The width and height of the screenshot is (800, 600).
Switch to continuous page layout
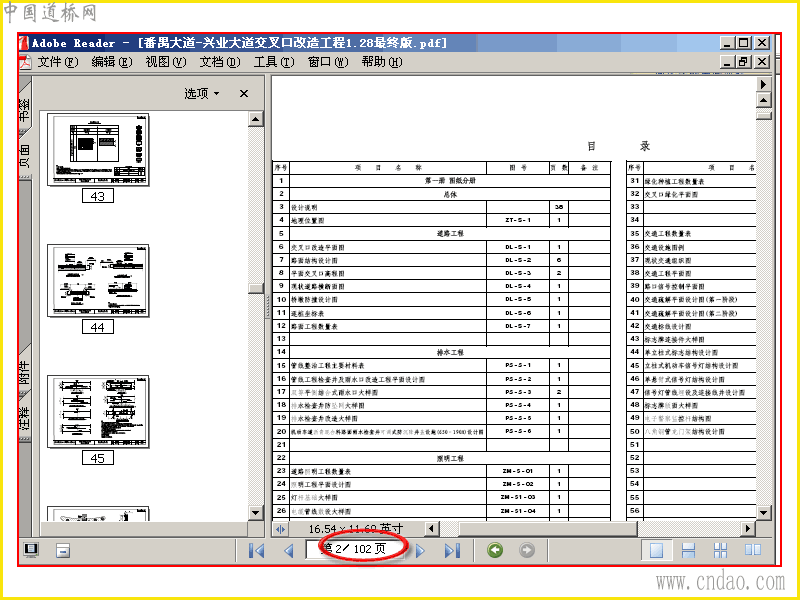pyautogui.click(x=688, y=550)
